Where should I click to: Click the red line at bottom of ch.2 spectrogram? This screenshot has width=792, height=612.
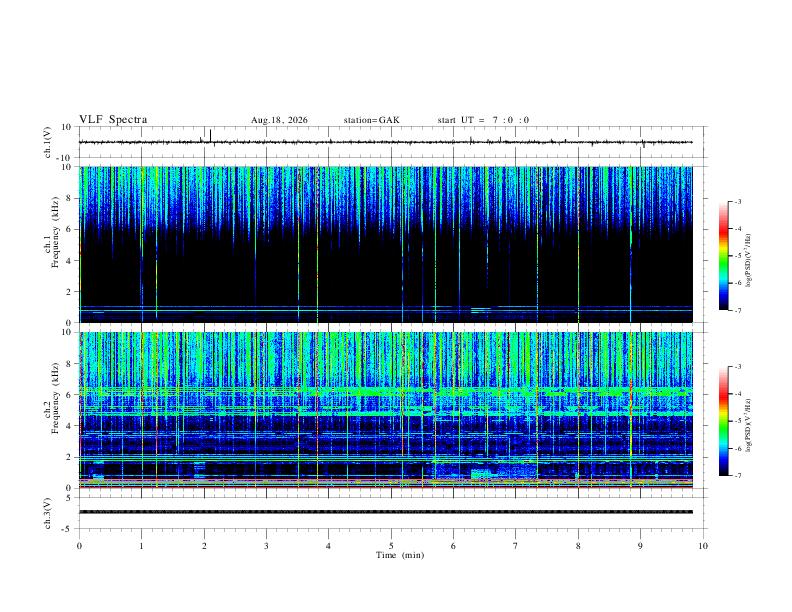click(x=386, y=487)
